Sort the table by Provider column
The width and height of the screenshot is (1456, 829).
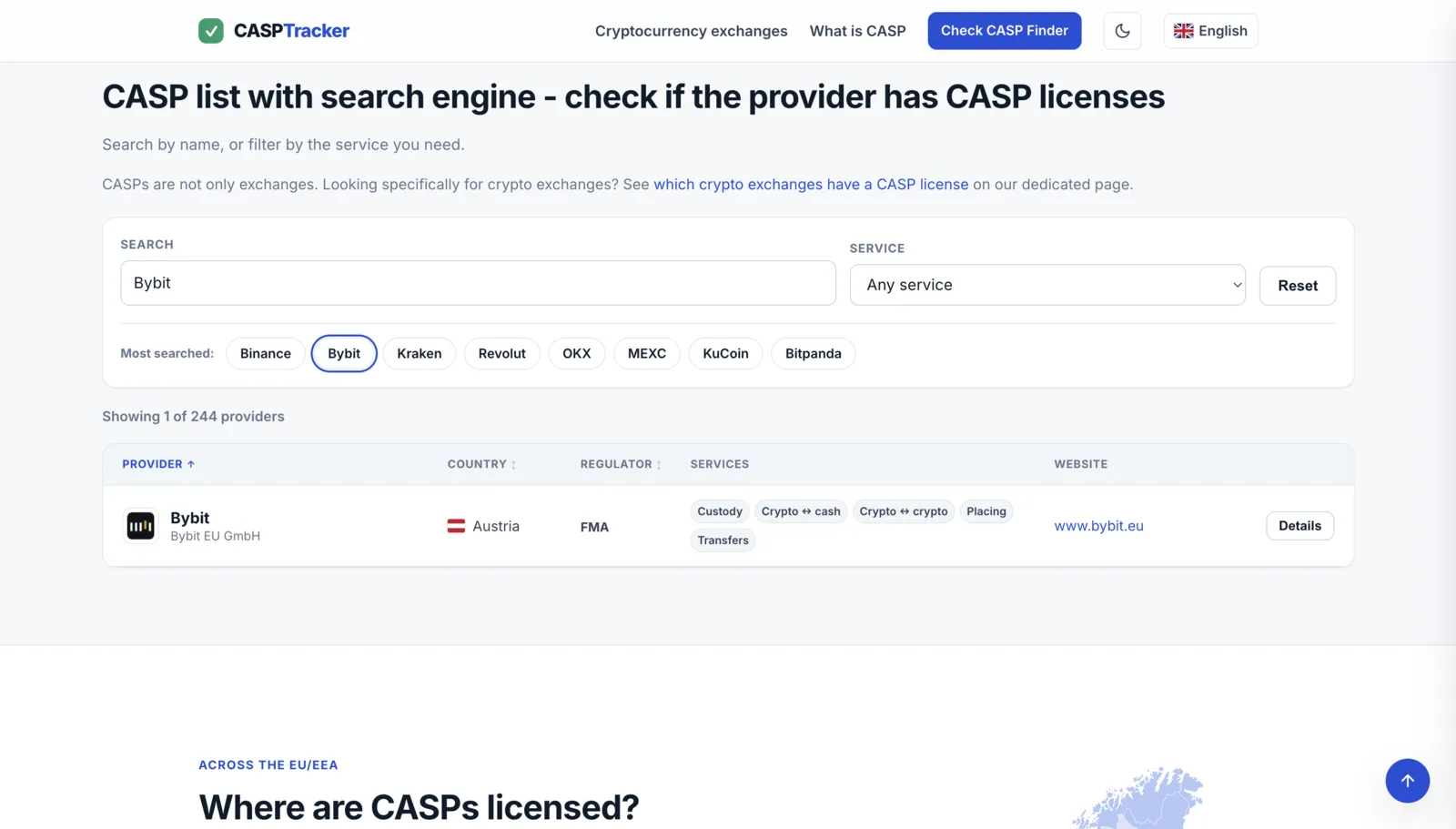click(x=158, y=464)
